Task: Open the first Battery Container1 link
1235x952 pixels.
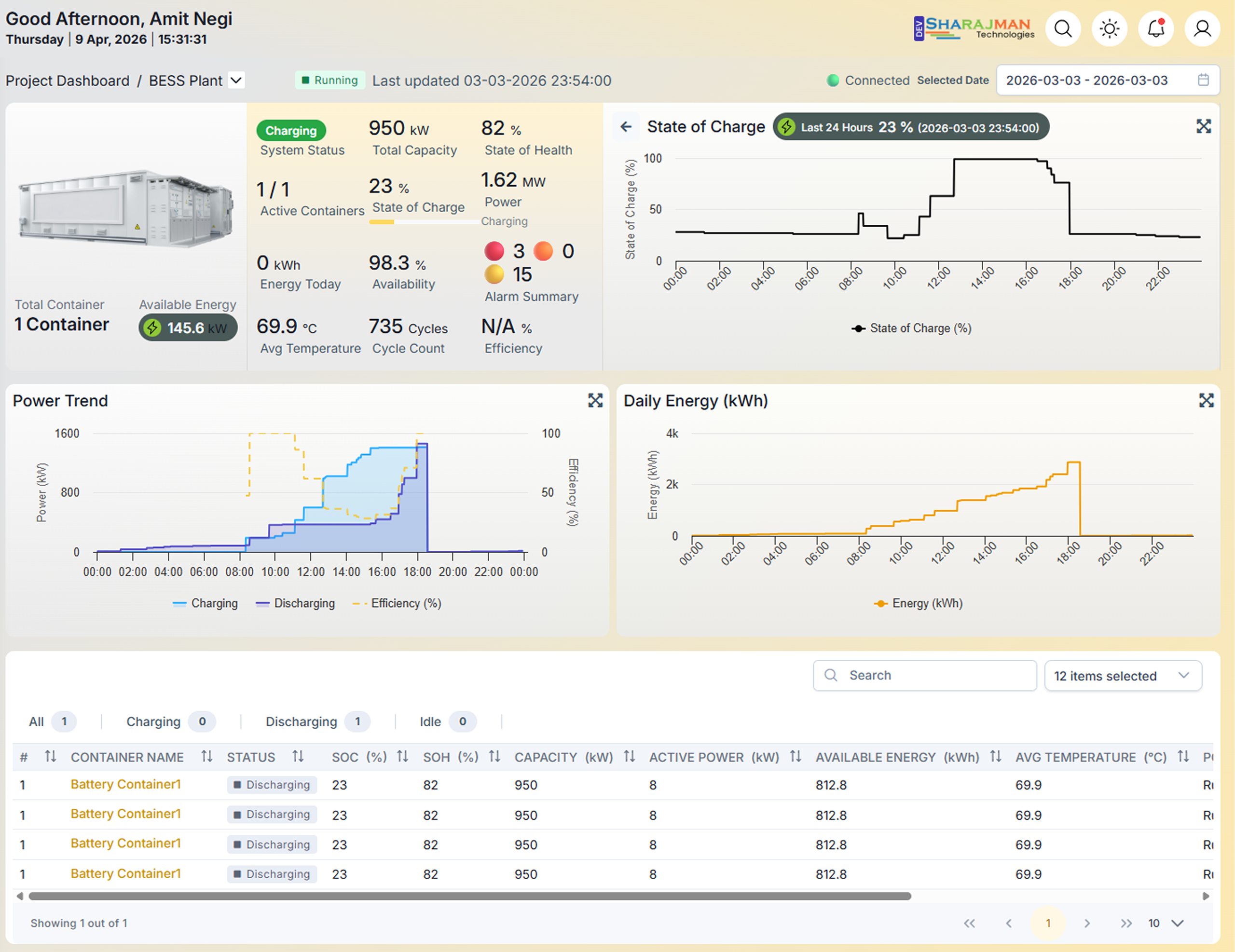Action: pos(125,784)
